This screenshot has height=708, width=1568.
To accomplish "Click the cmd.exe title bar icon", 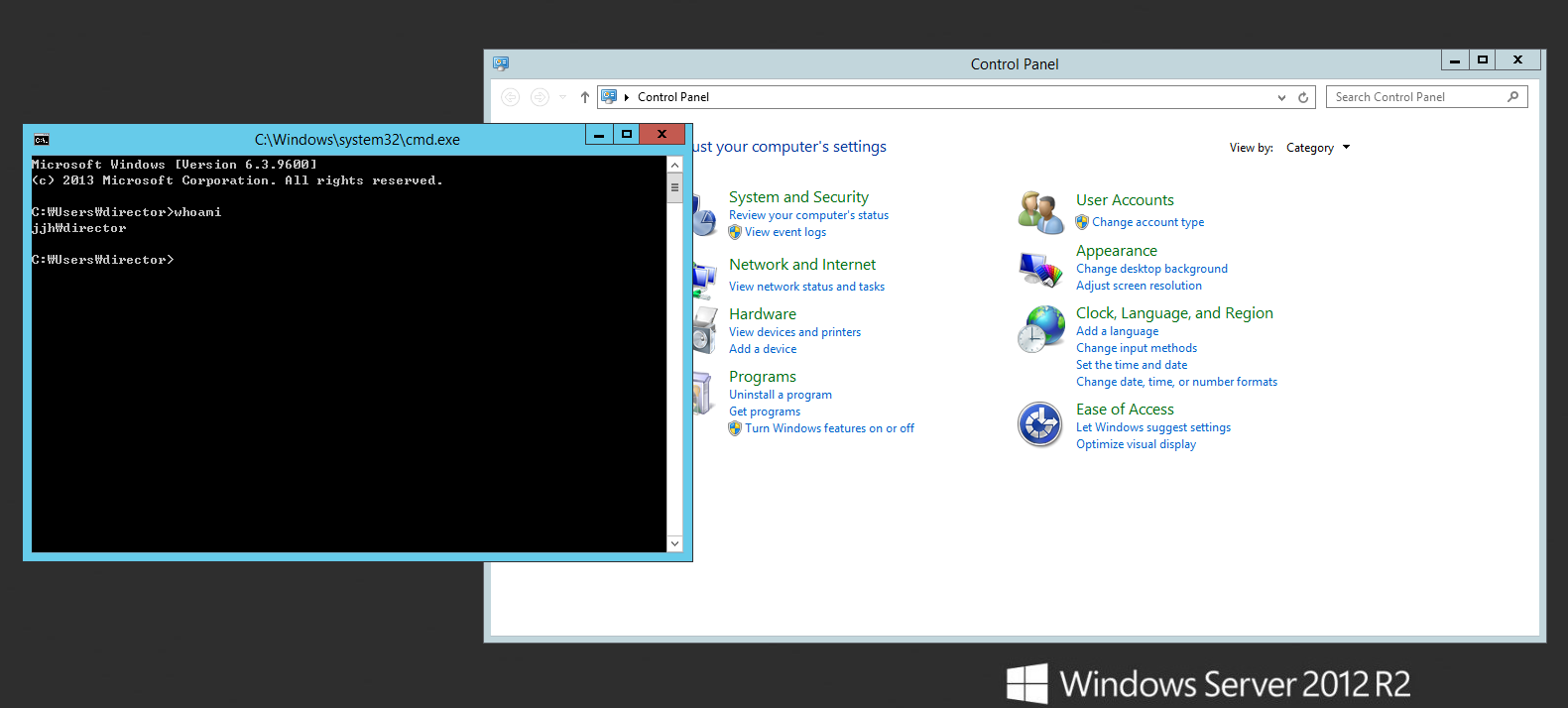I will tap(42, 140).
